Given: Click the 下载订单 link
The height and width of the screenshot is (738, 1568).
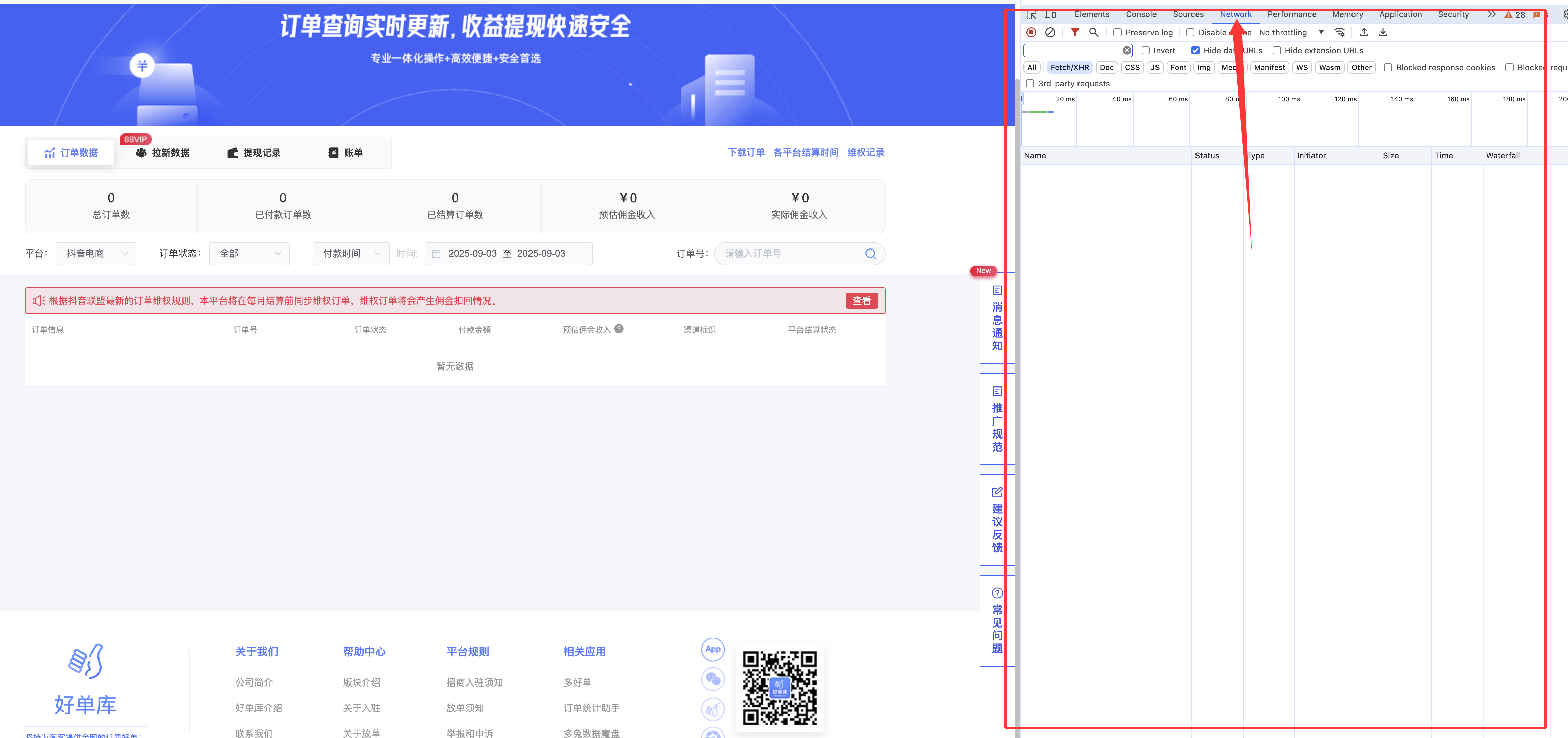Looking at the screenshot, I should [746, 152].
